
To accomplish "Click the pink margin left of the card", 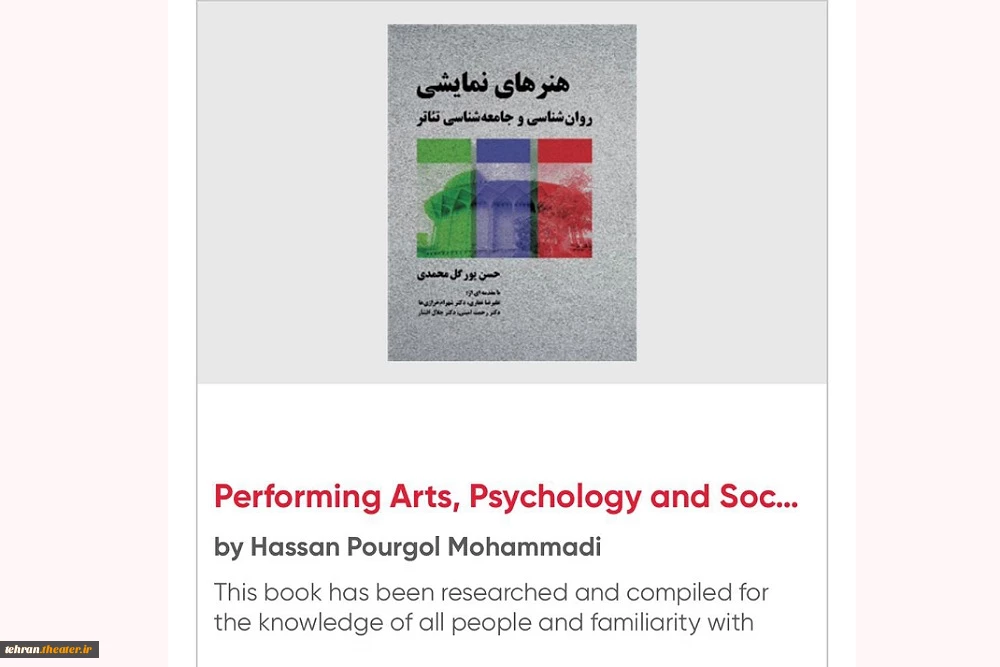I will coord(84,319).
